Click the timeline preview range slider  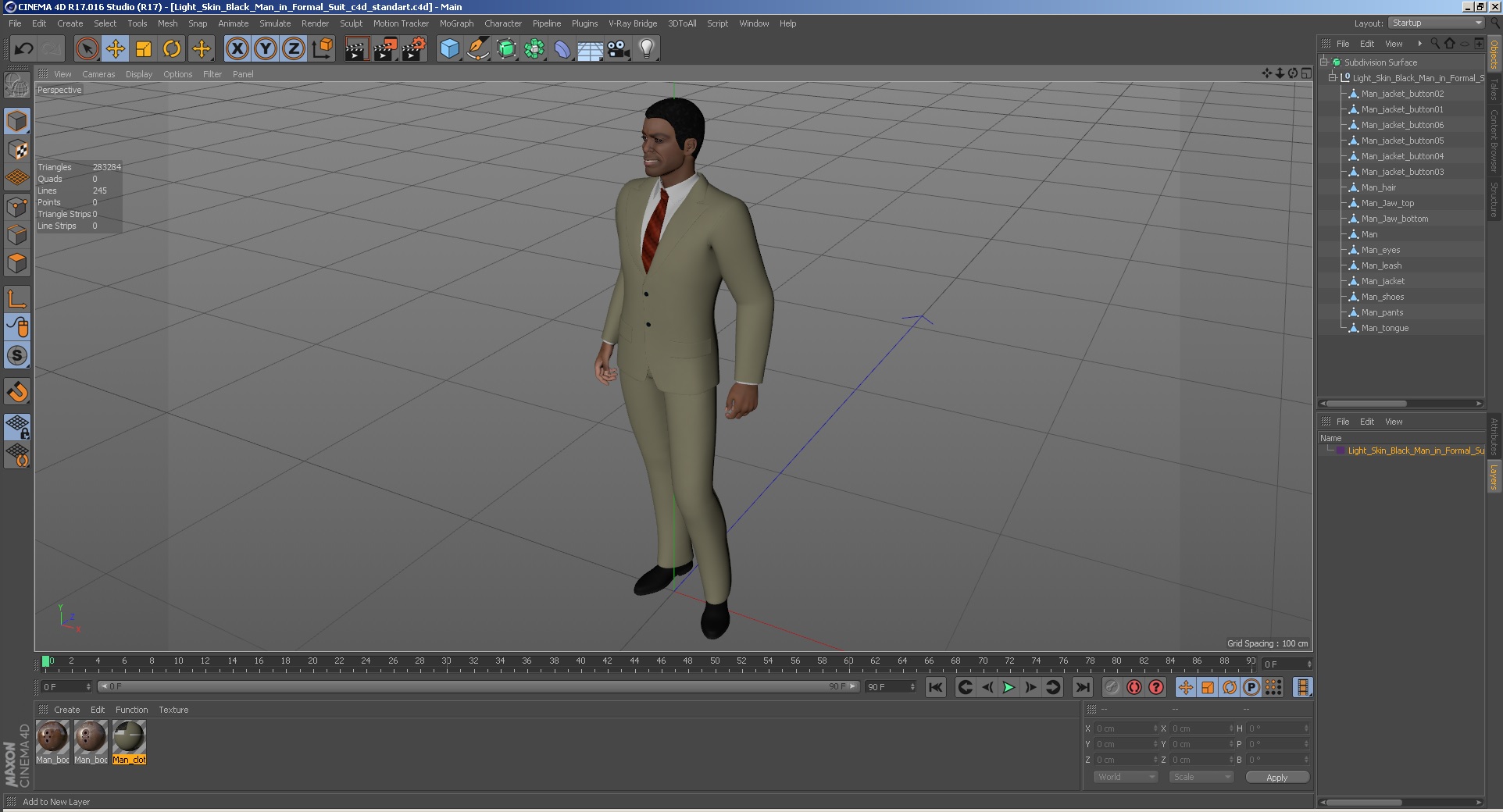479,686
